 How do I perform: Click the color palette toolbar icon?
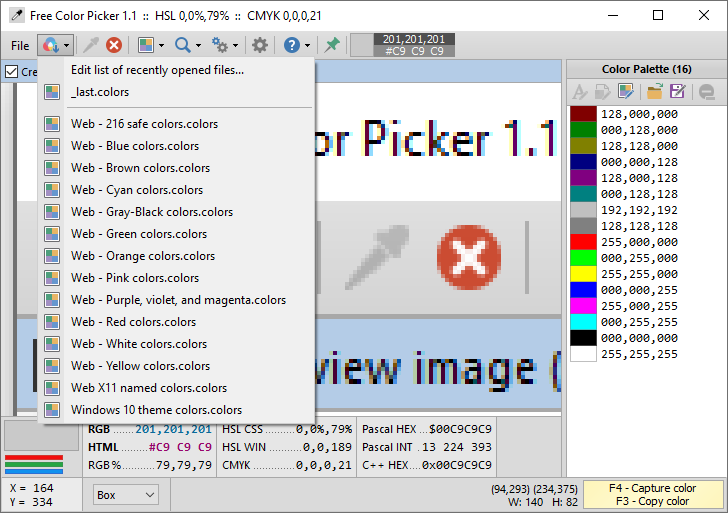coord(146,45)
